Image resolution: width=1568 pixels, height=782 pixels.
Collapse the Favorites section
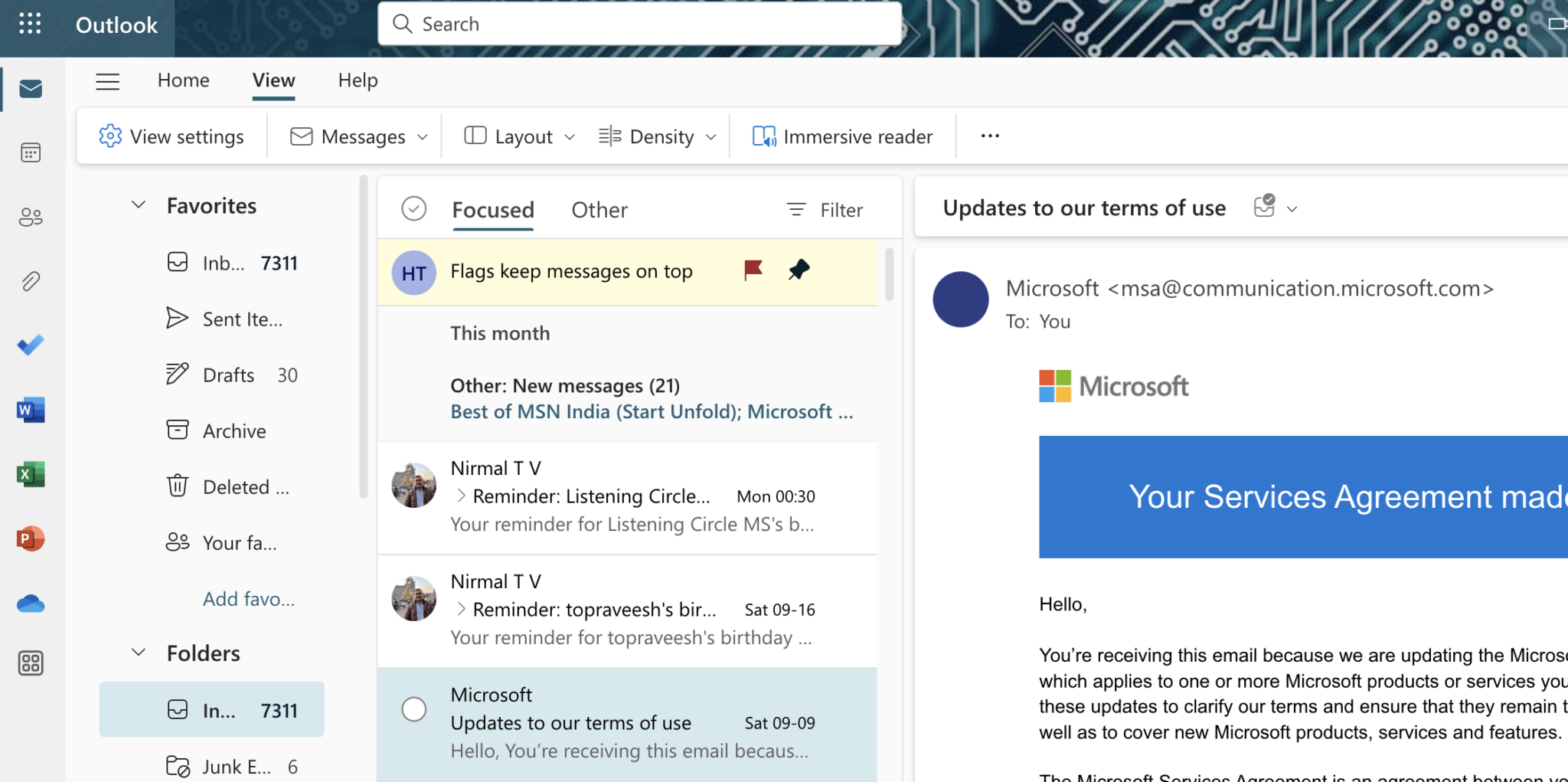139,205
